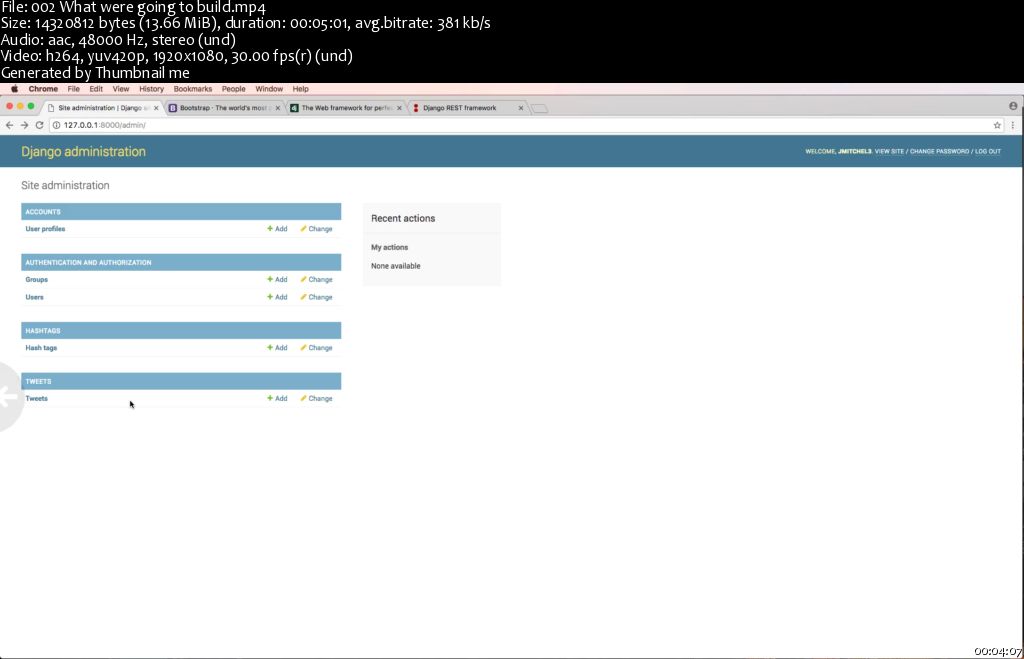Open the Tweets model link
This screenshot has width=1024, height=659.
pyautogui.click(x=37, y=398)
